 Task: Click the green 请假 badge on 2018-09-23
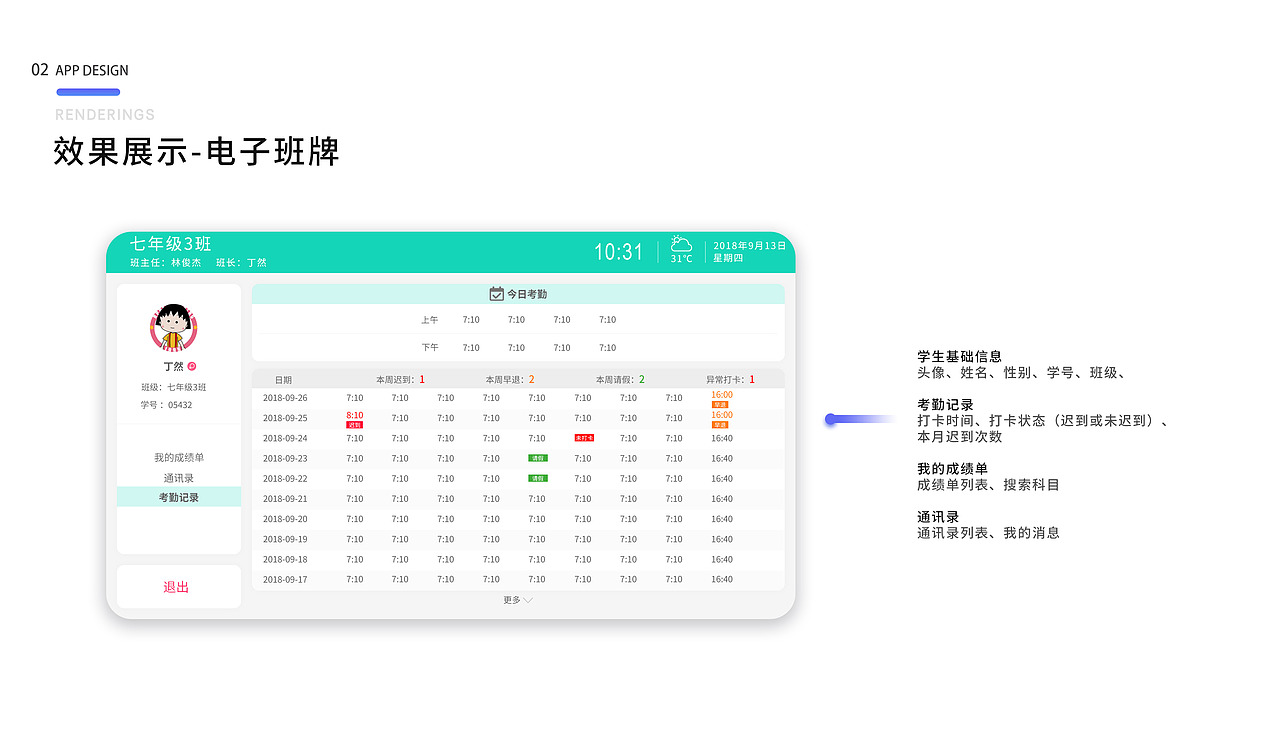(x=538, y=458)
